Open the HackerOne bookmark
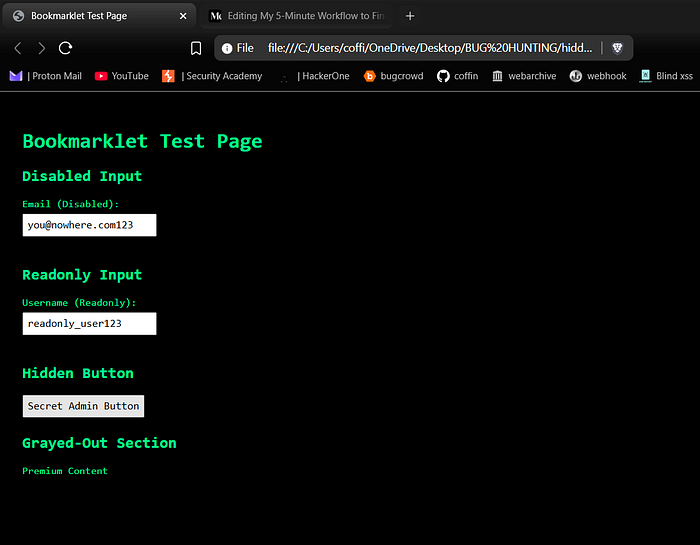Viewport: 700px width, 545px height. point(314,76)
